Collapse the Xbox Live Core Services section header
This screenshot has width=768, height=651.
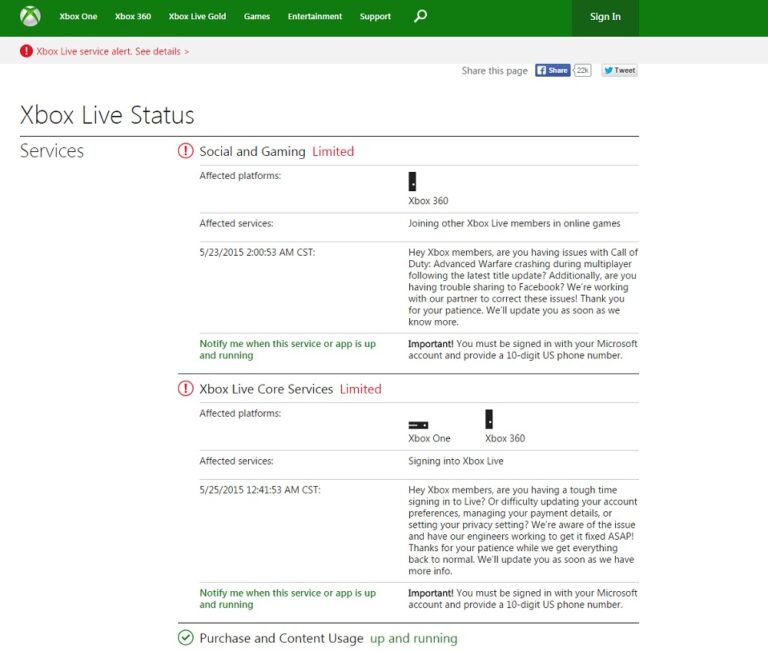pos(266,389)
